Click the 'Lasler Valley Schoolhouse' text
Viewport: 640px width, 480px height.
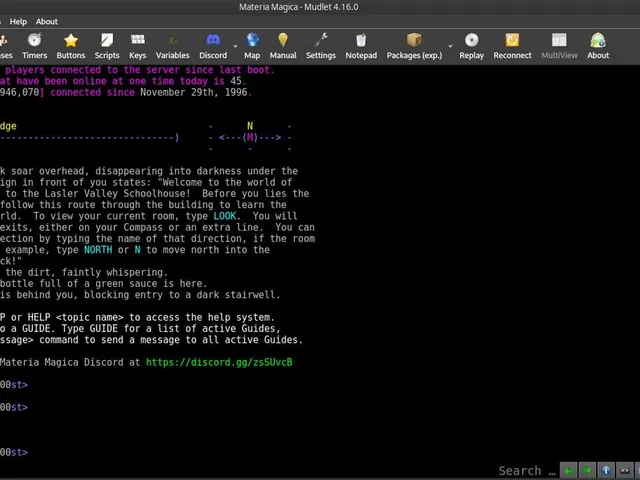(115, 193)
